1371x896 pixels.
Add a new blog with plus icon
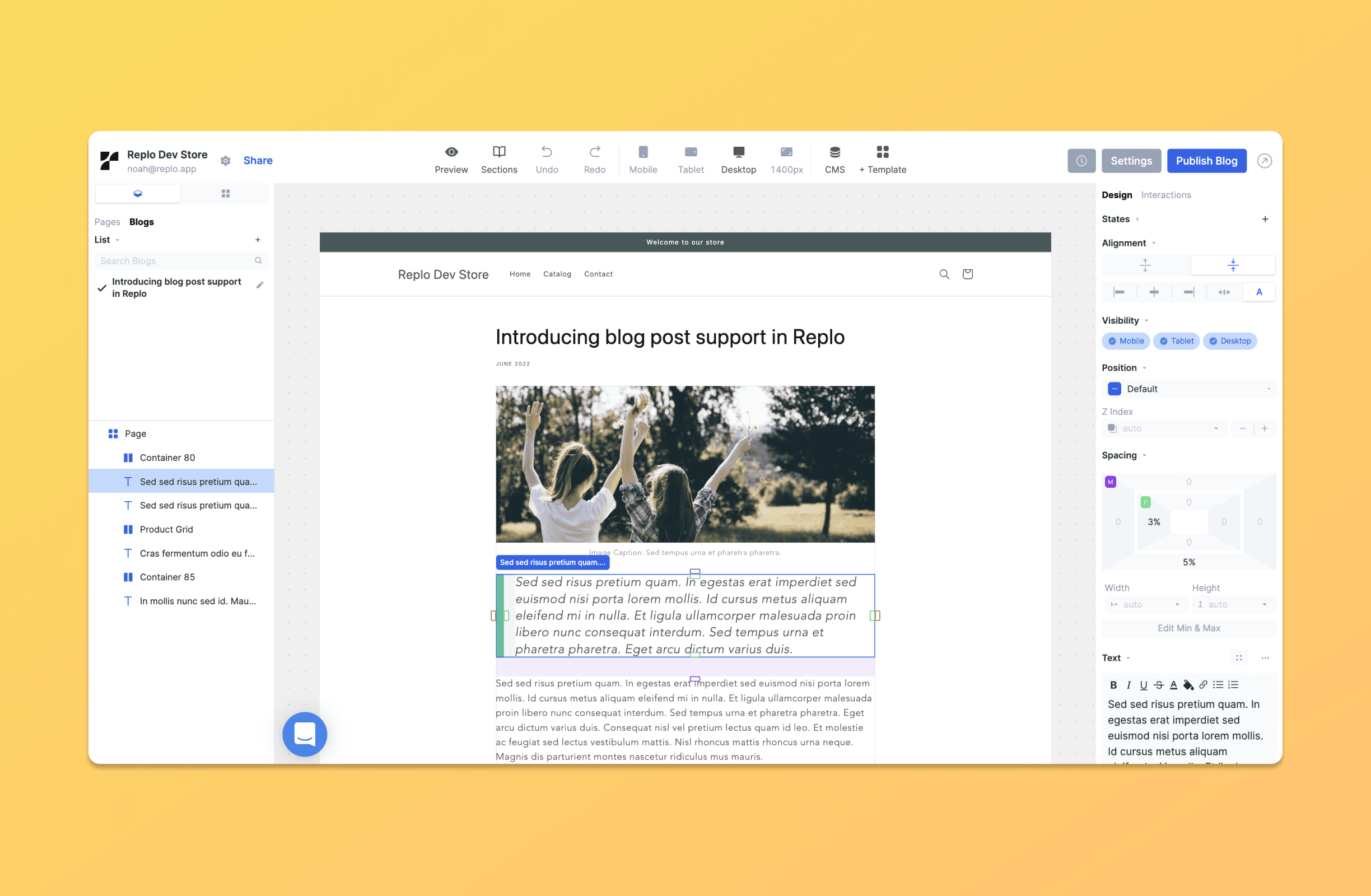(258, 240)
